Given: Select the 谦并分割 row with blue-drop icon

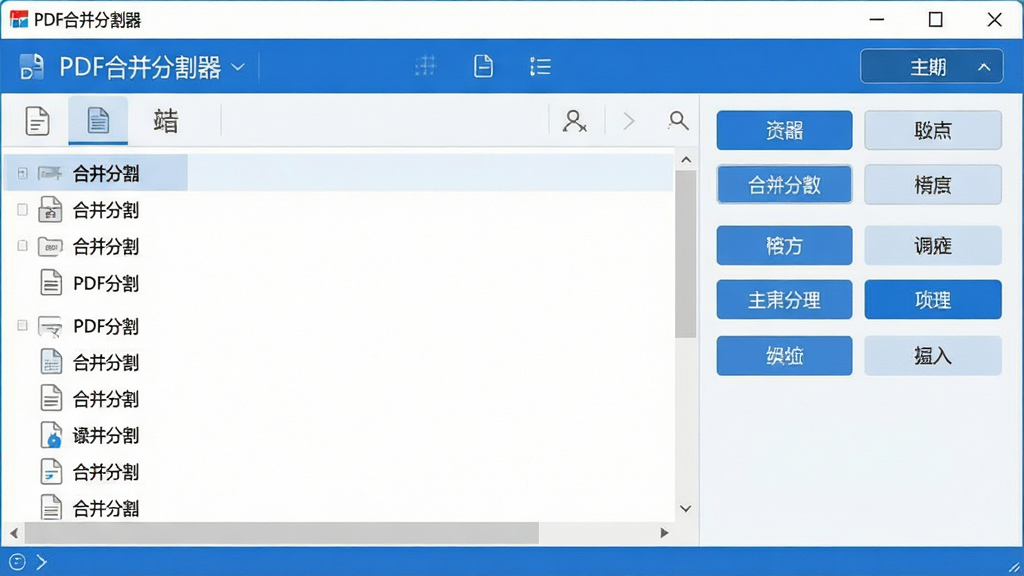Looking at the screenshot, I should pyautogui.click(x=106, y=436).
